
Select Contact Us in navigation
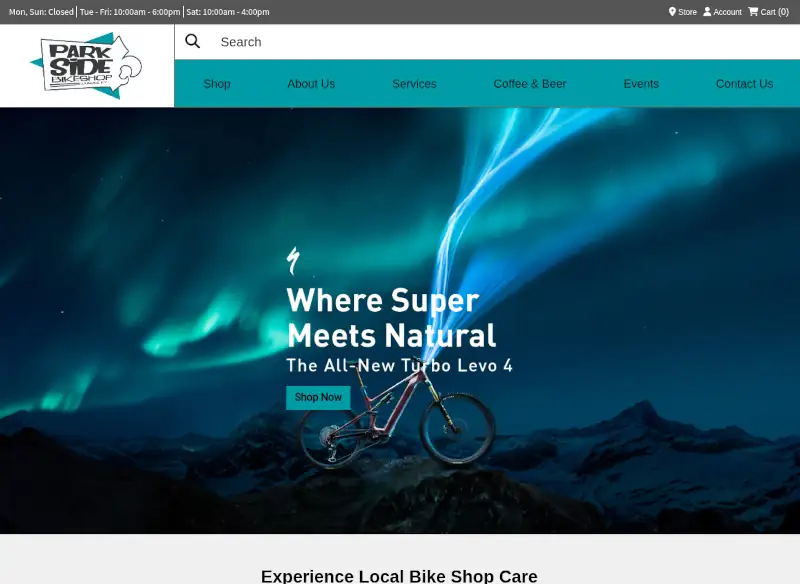[744, 84]
